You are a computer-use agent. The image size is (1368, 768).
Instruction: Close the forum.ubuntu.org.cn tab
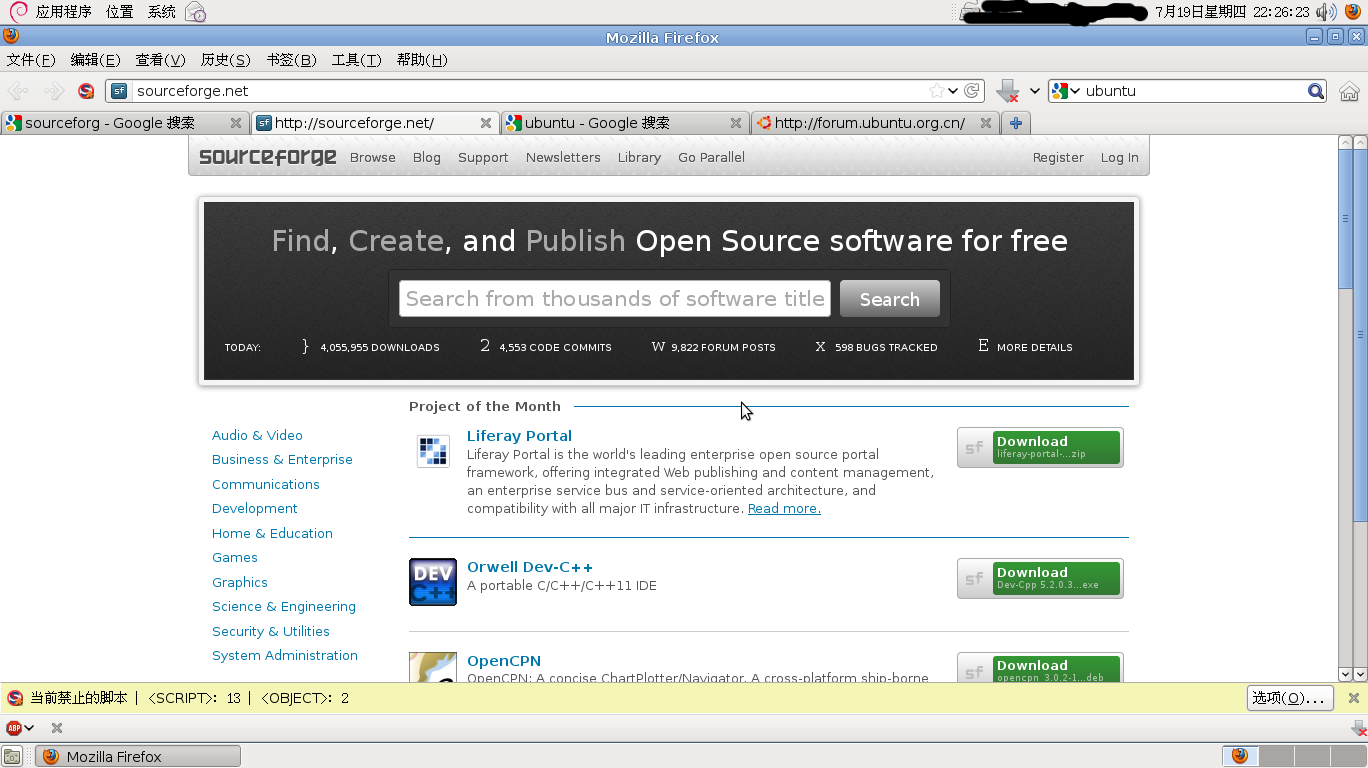click(986, 123)
